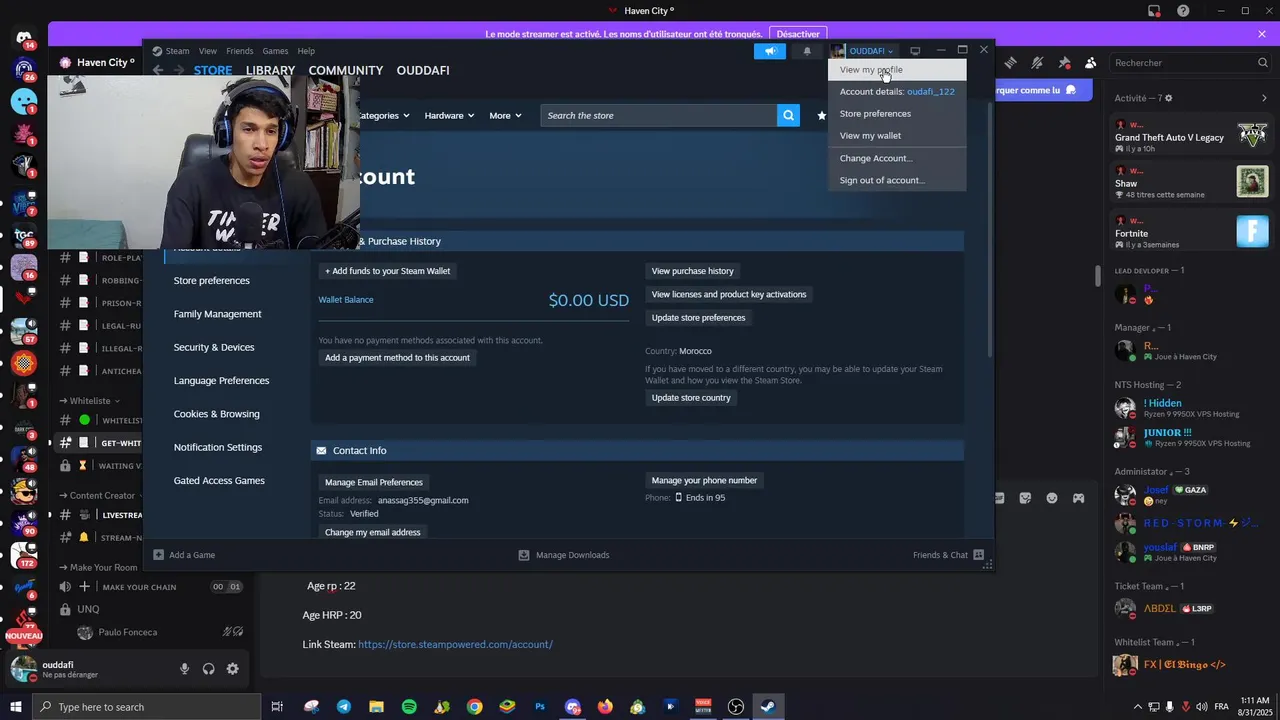Click the Discord chat bar game controller icon

tap(1079, 498)
